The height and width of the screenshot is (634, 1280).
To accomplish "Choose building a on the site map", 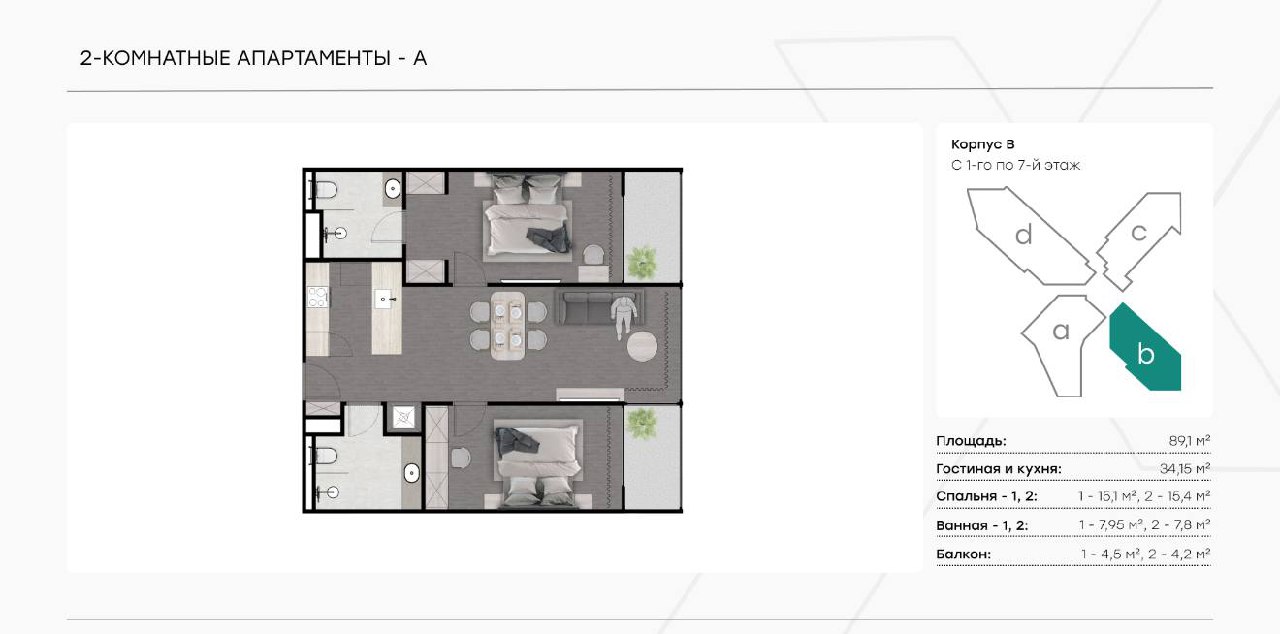I will (x=1061, y=335).
